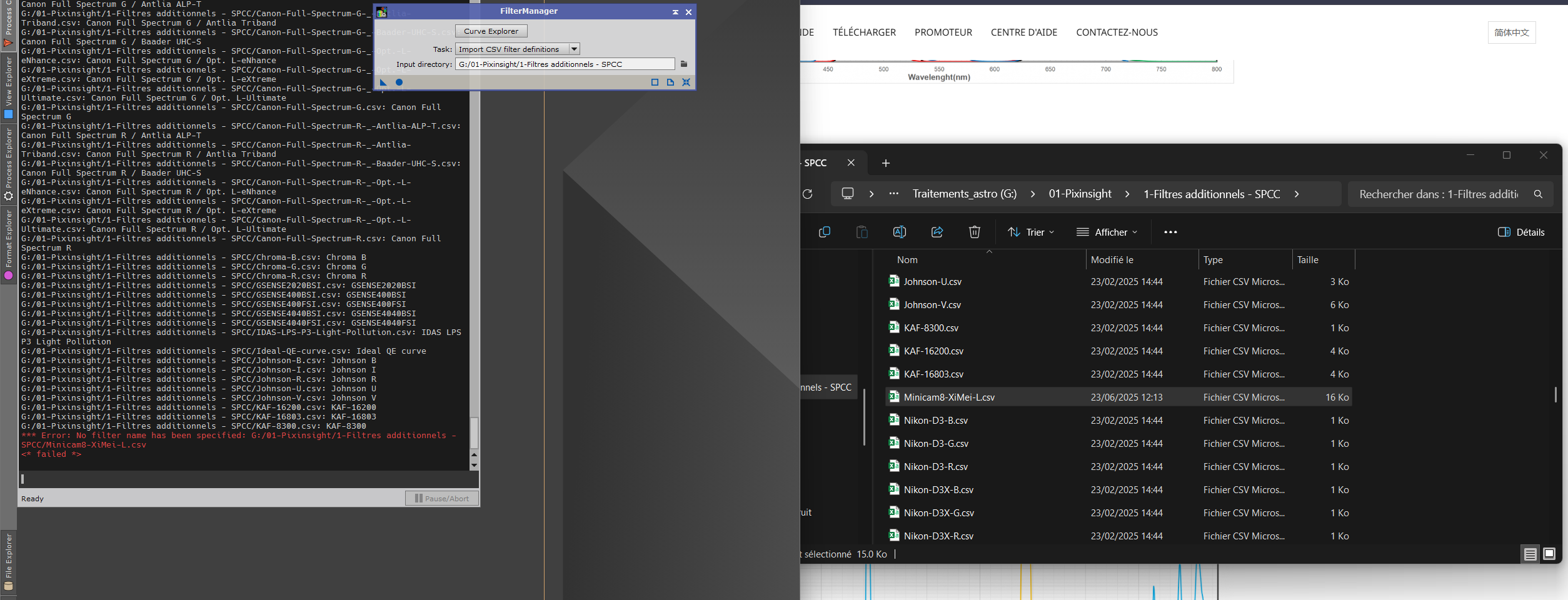Click the blue square icon in FilterManager
The width and height of the screenshot is (1568, 600).
[655, 82]
